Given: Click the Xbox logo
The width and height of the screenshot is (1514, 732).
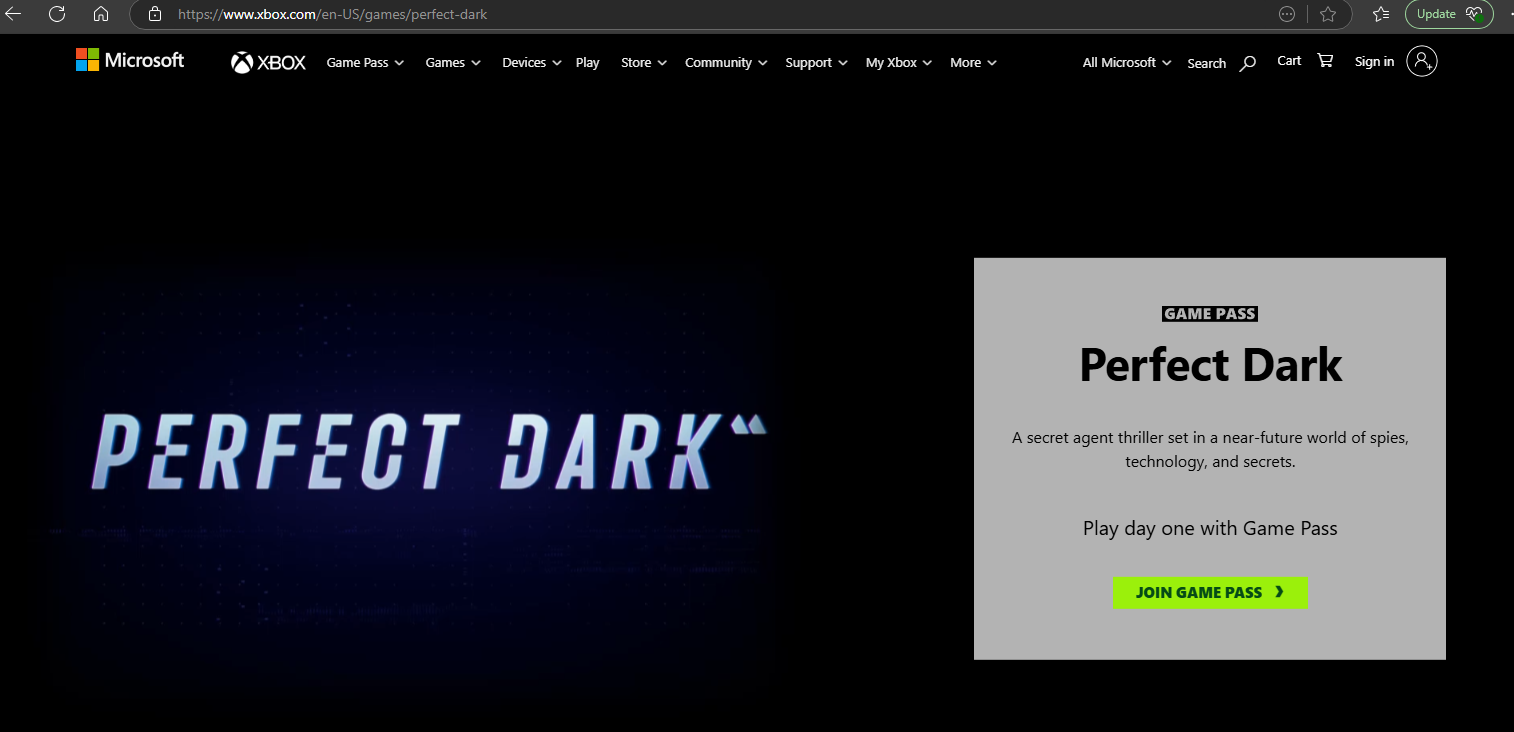Looking at the screenshot, I should (x=268, y=62).
